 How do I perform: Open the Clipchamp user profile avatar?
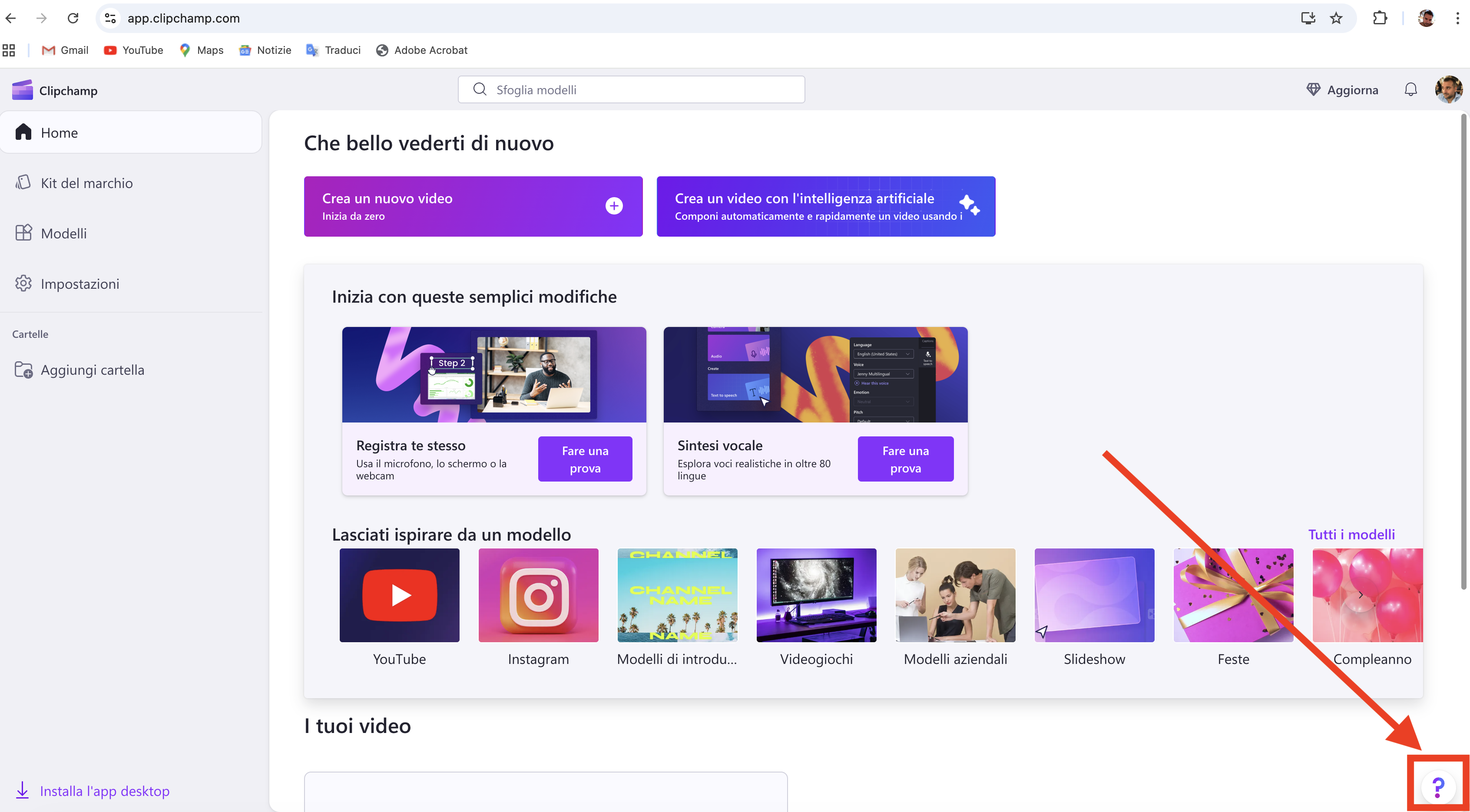coord(1448,89)
